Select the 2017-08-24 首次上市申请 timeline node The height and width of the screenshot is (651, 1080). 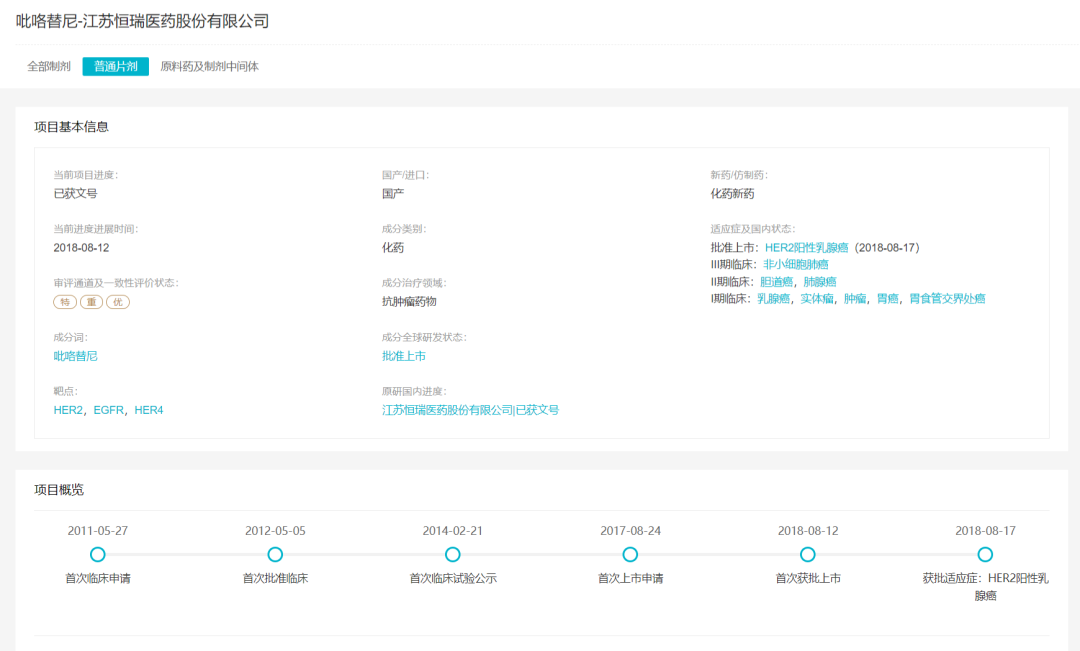(x=630, y=555)
